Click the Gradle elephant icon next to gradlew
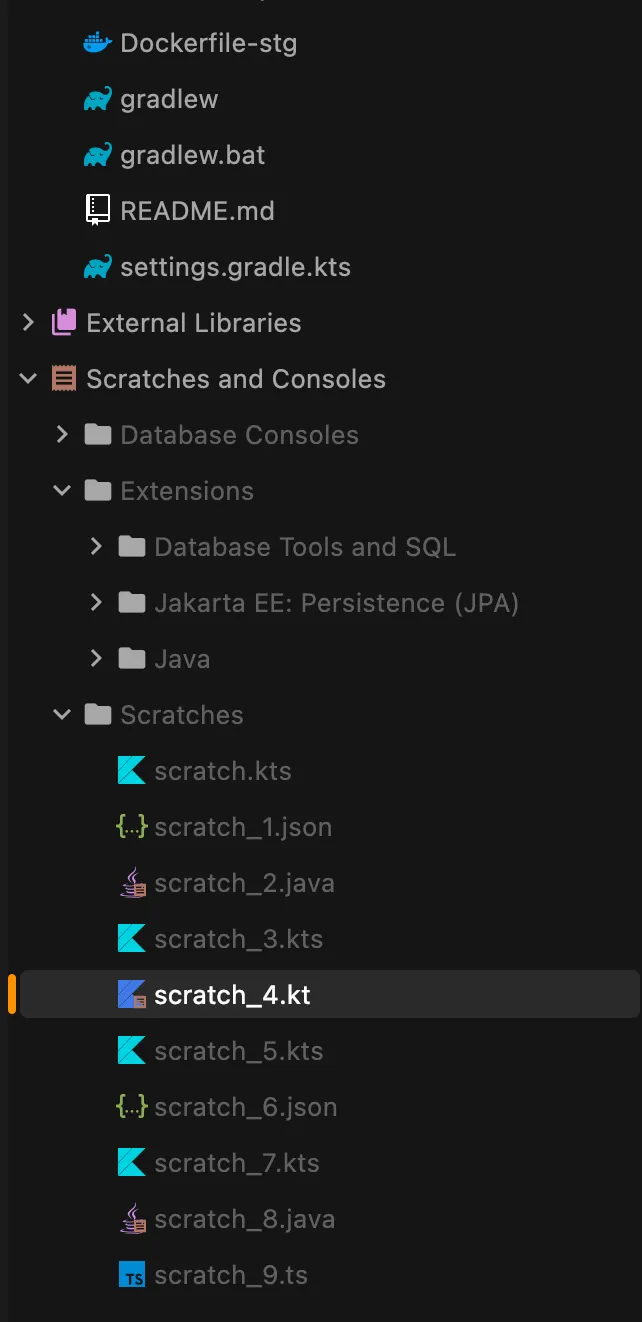 coord(97,99)
